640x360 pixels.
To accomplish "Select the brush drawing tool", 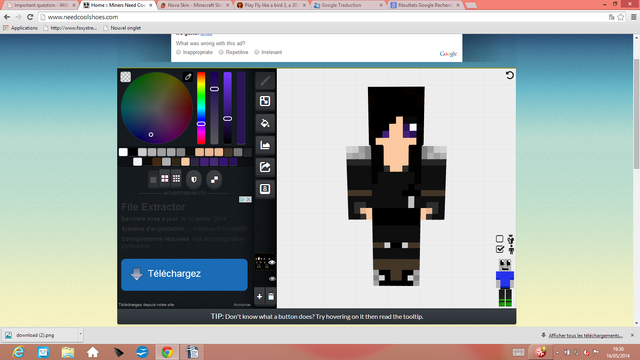I will tap(265, 80).
